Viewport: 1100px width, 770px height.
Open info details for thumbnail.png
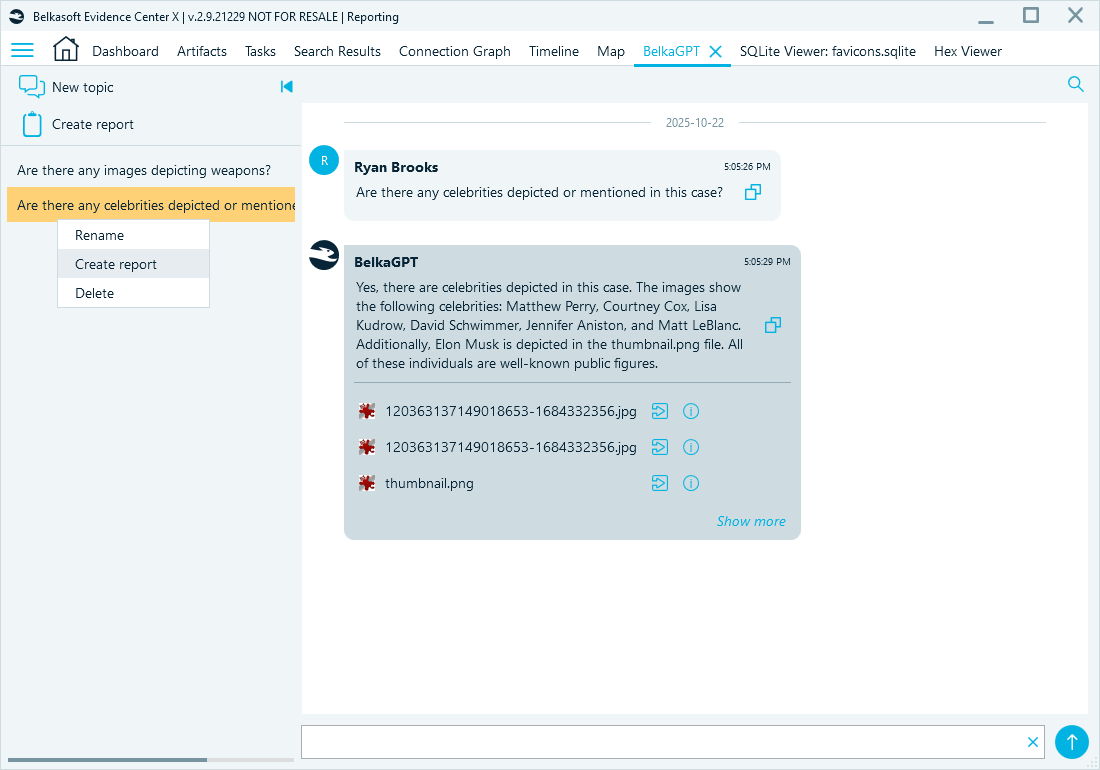(x=691, y=483)
